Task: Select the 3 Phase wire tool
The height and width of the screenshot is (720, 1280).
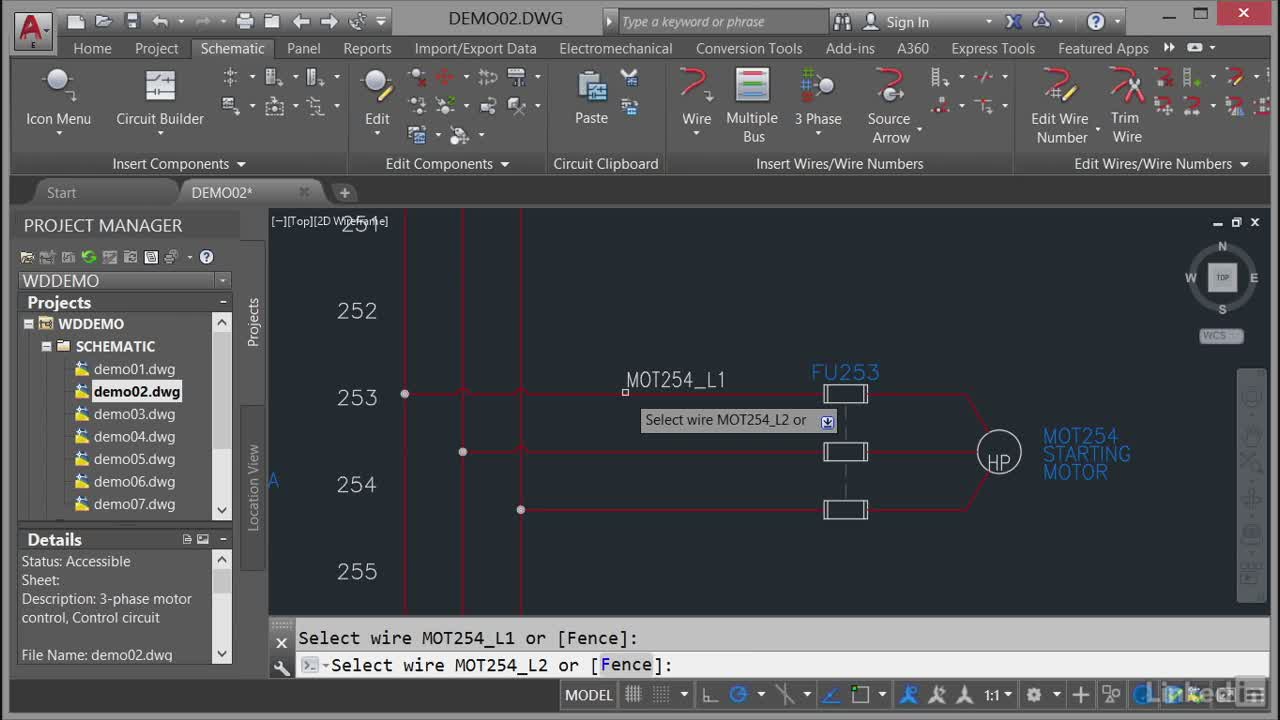Action: tap(818, 100)
